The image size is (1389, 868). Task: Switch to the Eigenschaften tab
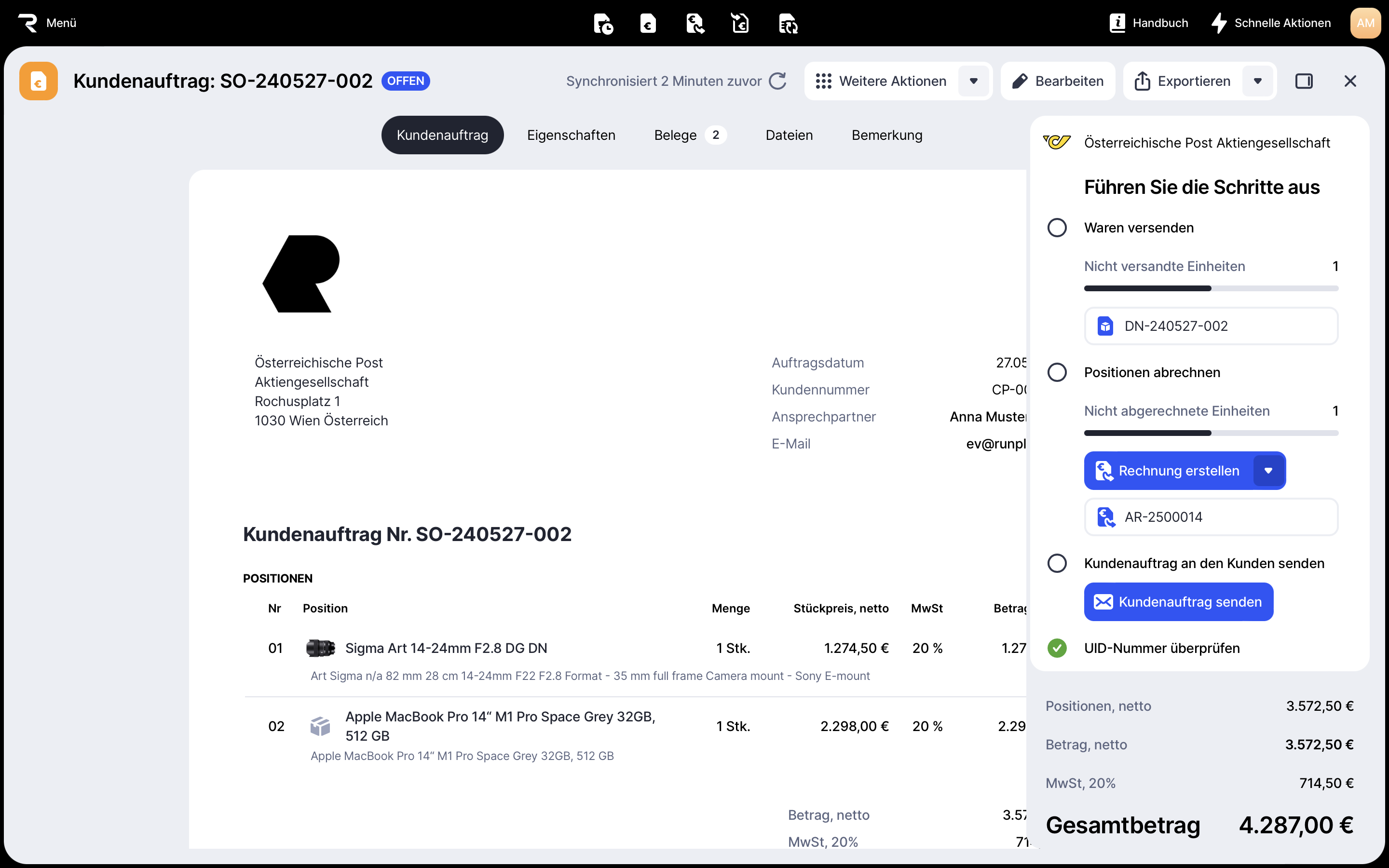(571, 135)
